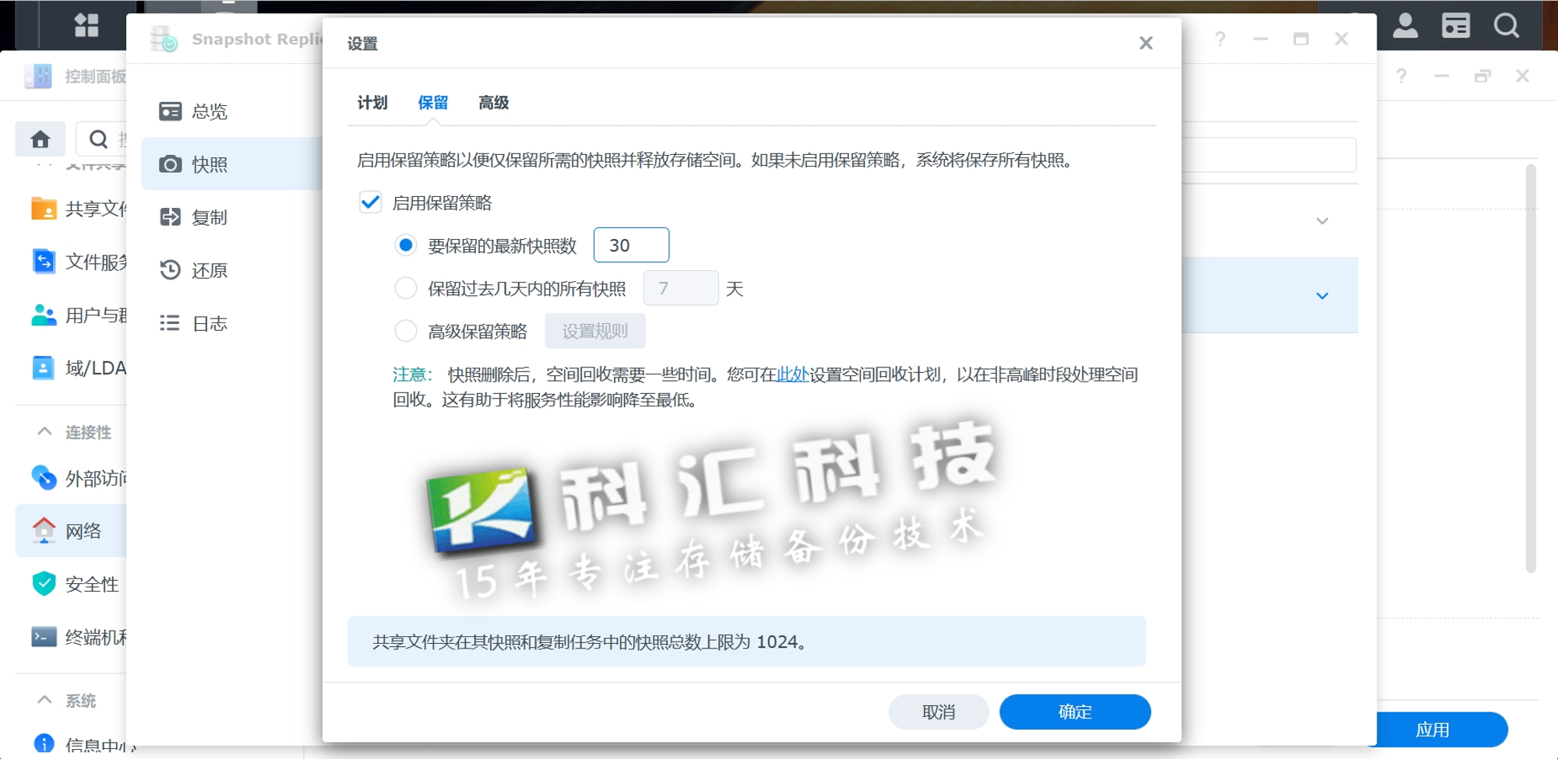Maximize the Snapshot Replication window
Viewport: 1558px width, 784px height.
(x=1300, y=39)
